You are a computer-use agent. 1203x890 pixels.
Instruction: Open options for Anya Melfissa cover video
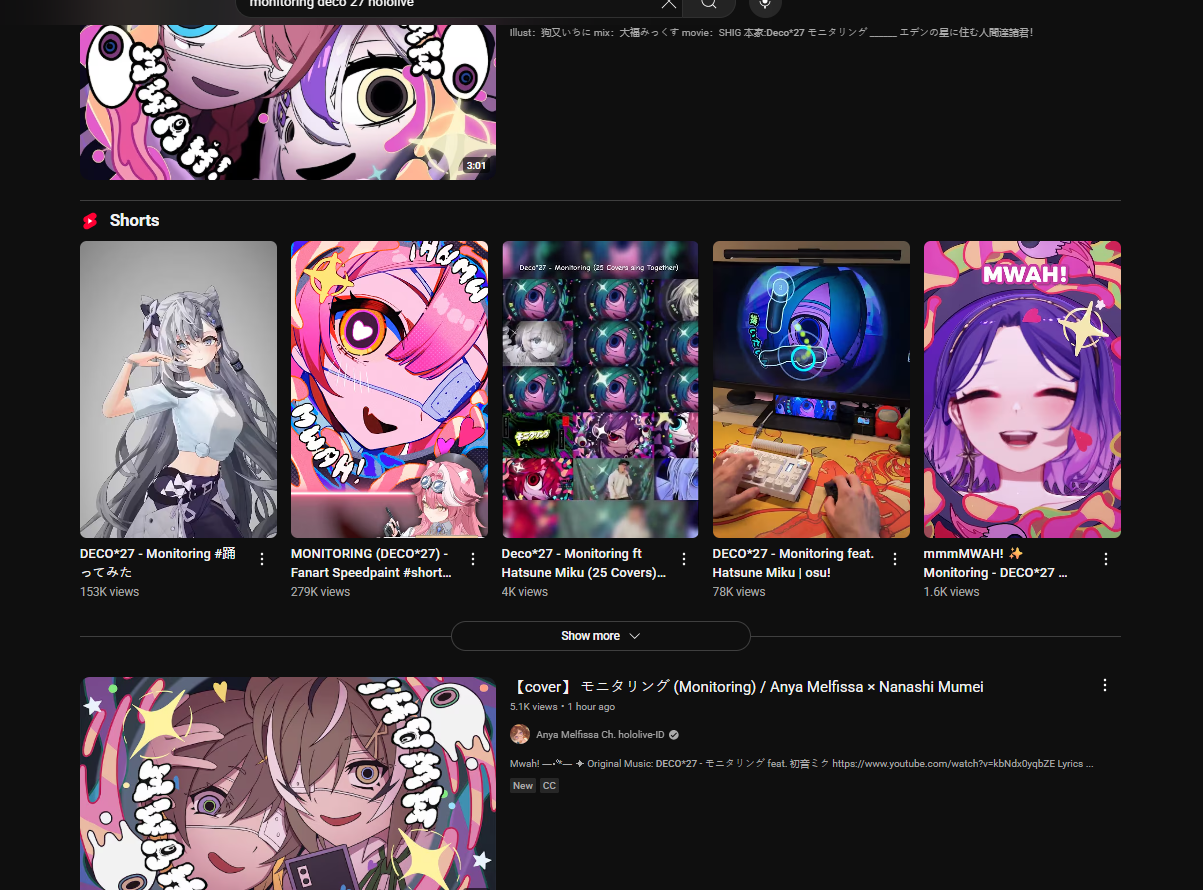pos(1105,685)
